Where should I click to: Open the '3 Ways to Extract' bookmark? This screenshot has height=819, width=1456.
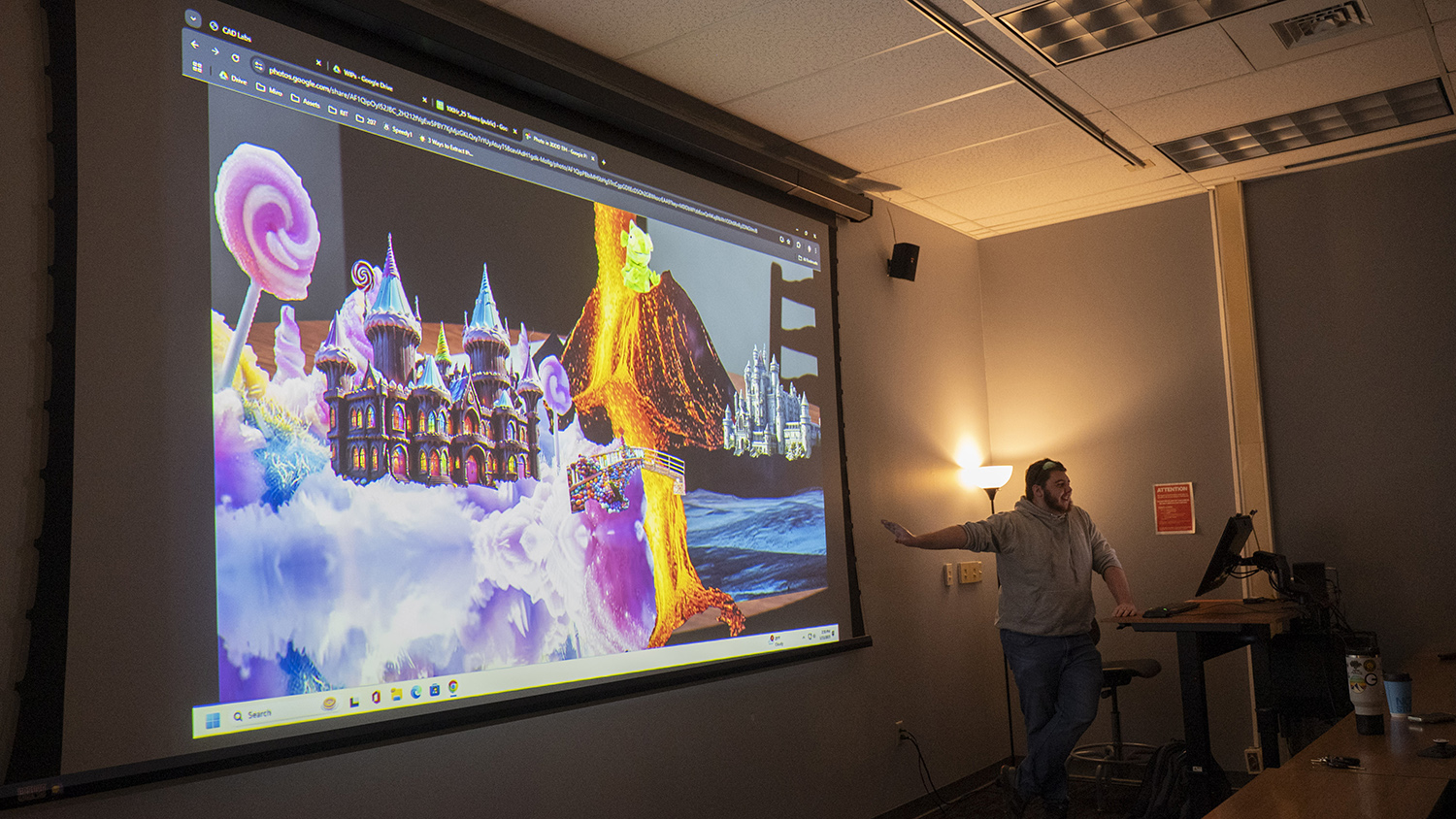click(x=447, y=145)
